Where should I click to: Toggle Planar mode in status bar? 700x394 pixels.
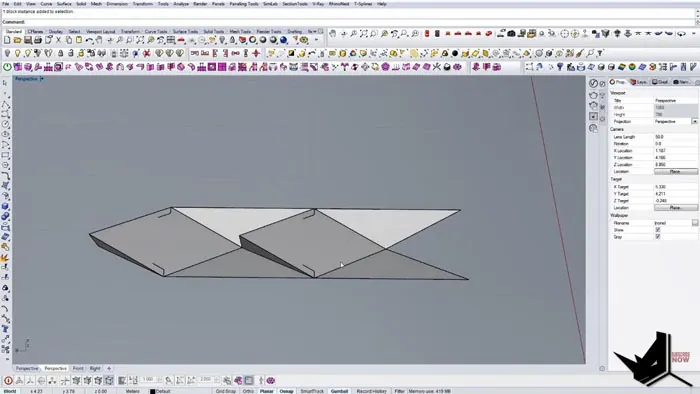(267, 391)
